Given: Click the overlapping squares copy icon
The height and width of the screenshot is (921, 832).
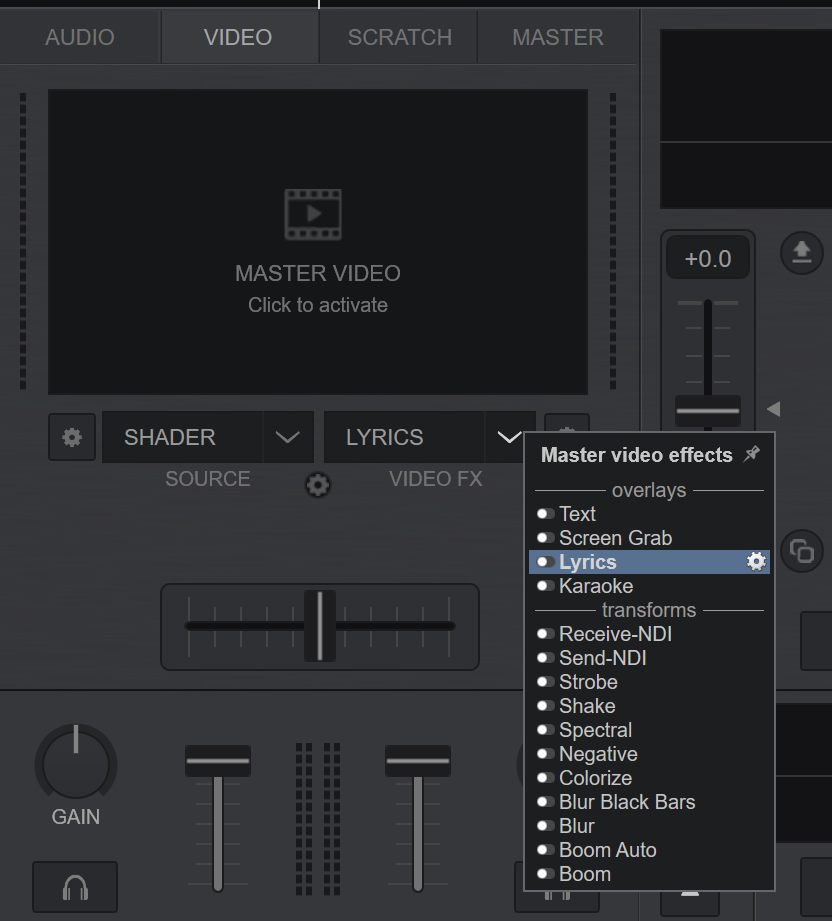Looking at the screenshot, I should (x=801, y=550).
